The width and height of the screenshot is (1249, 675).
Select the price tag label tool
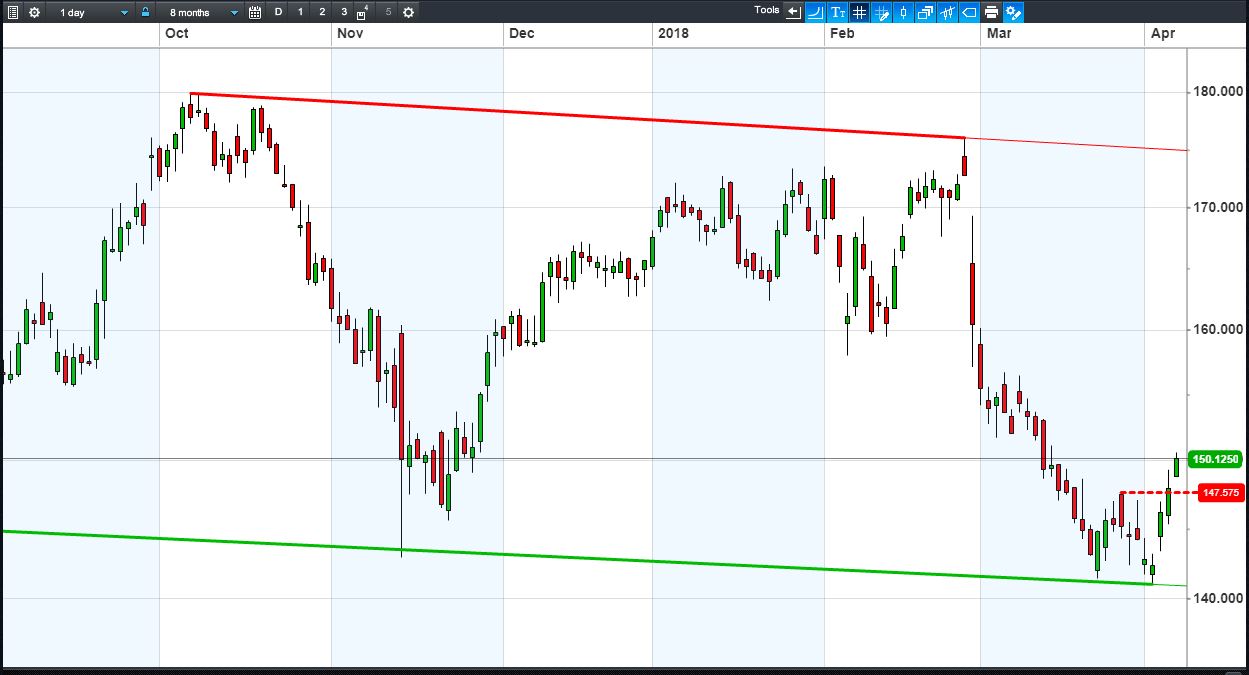(970, 12)
